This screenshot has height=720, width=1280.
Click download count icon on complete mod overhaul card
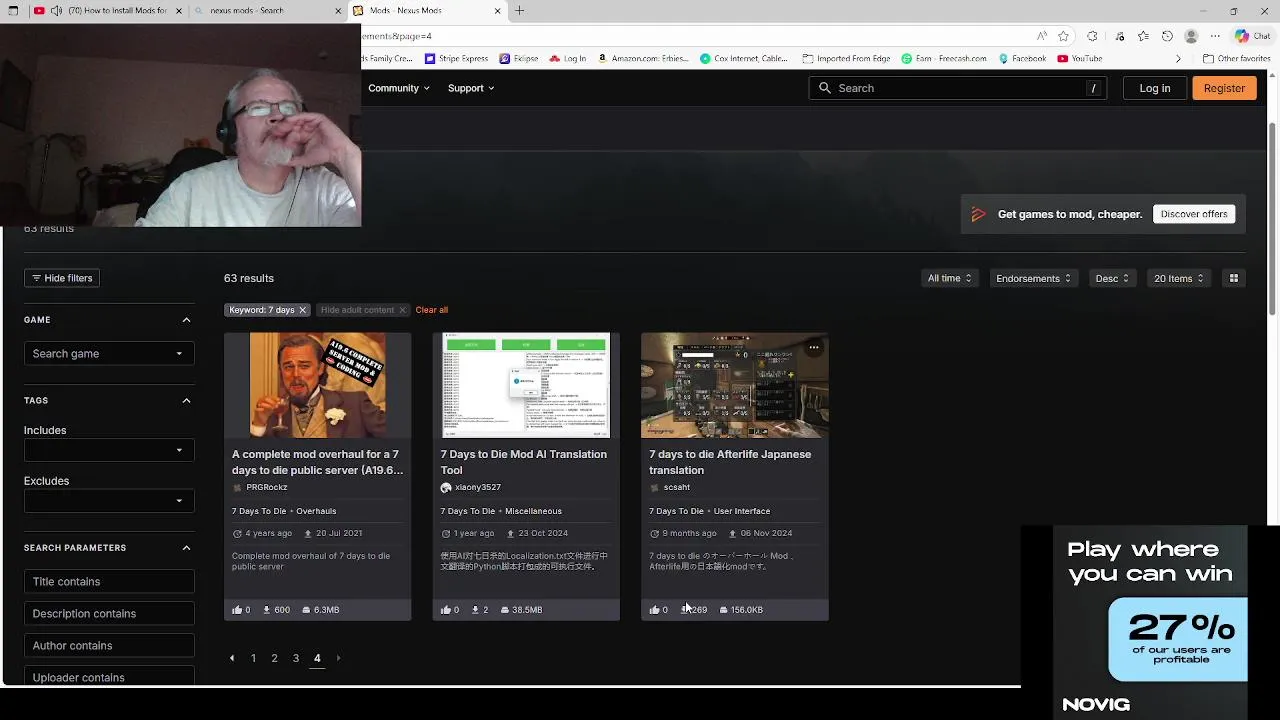[x=266, y=610]
